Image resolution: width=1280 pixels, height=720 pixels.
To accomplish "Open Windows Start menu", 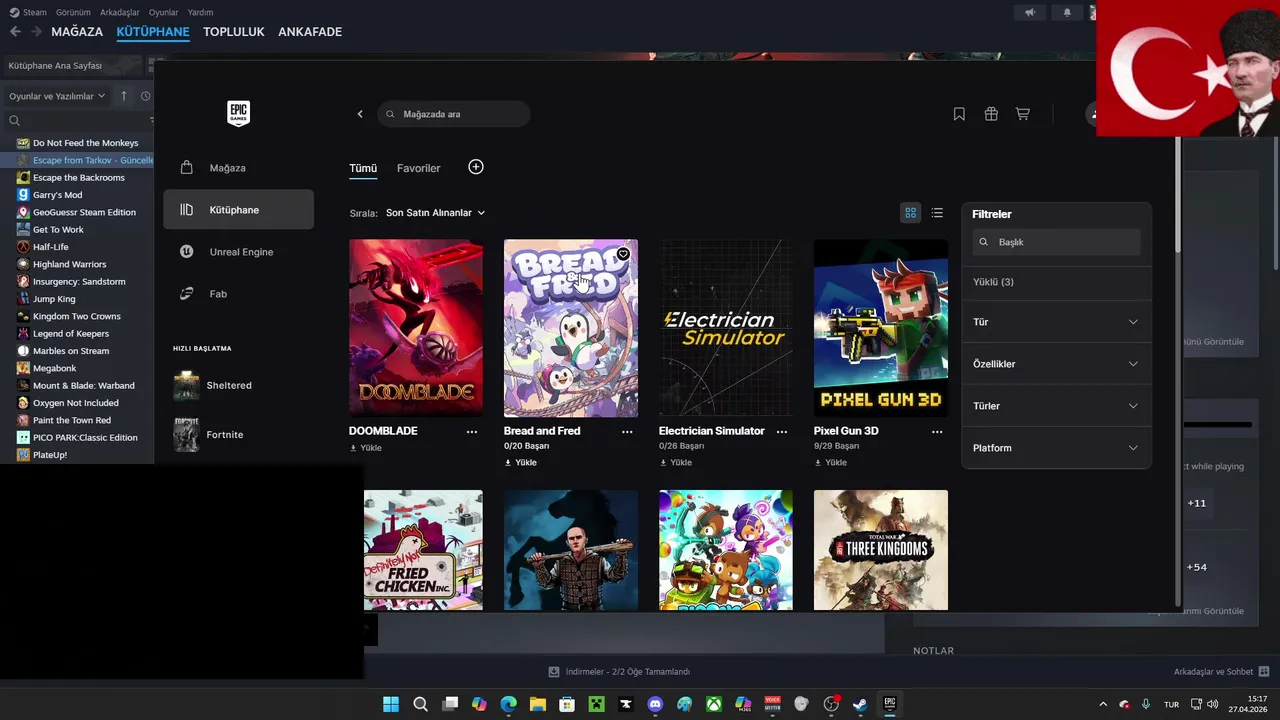I will tap(391, 704).
